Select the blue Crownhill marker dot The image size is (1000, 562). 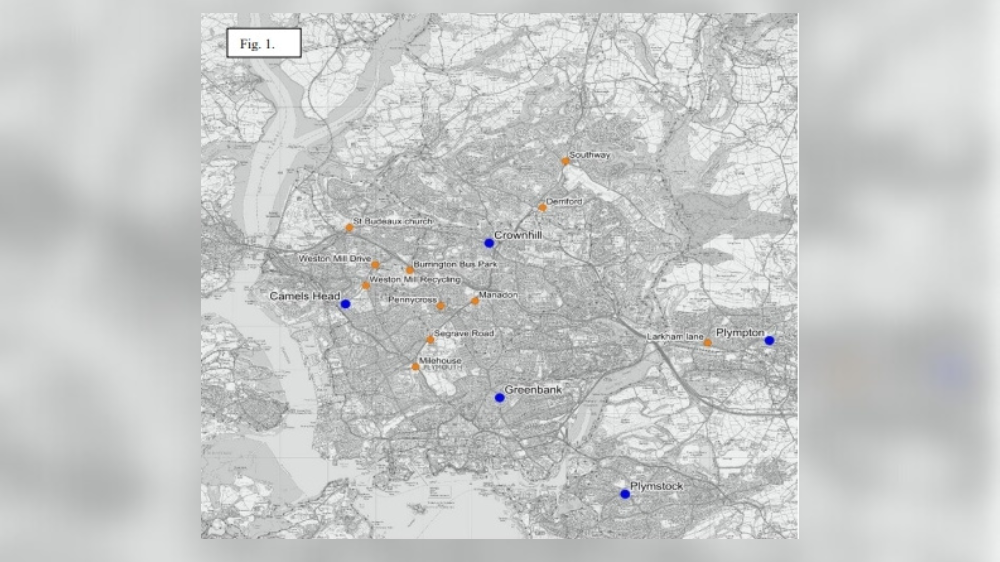pyautogui.click(x=489, y=243)
